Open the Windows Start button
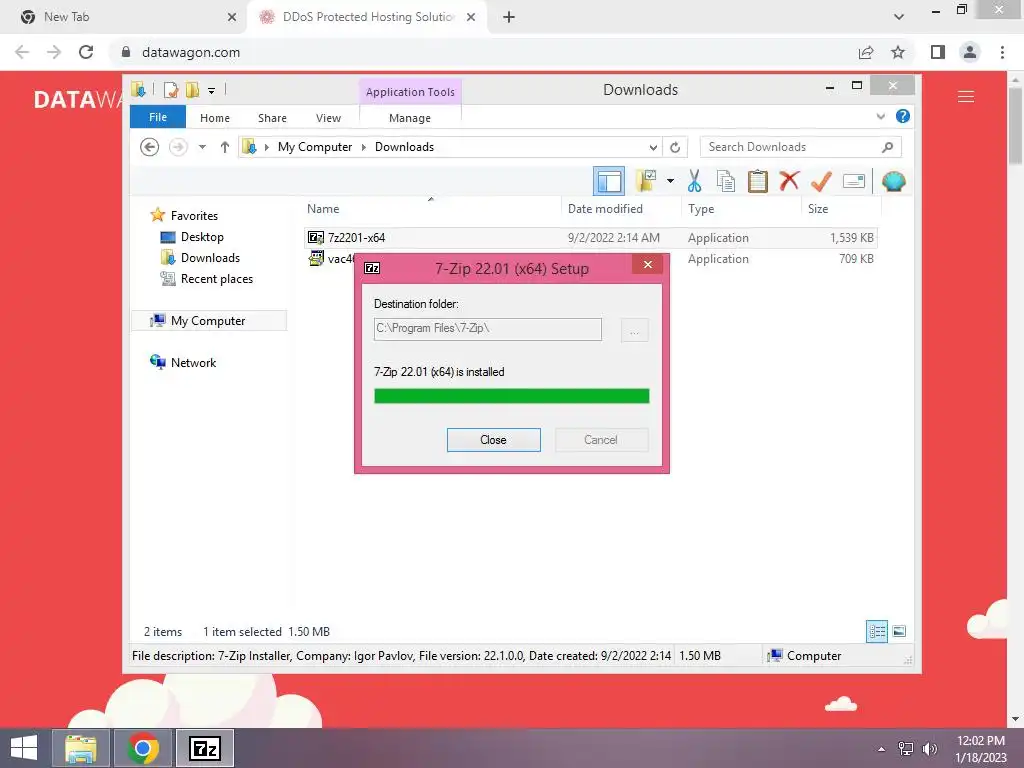 (x=24, y=748)
